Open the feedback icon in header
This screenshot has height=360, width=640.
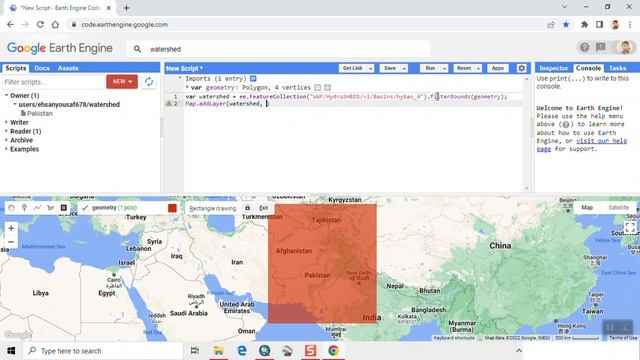pos(601,47)
